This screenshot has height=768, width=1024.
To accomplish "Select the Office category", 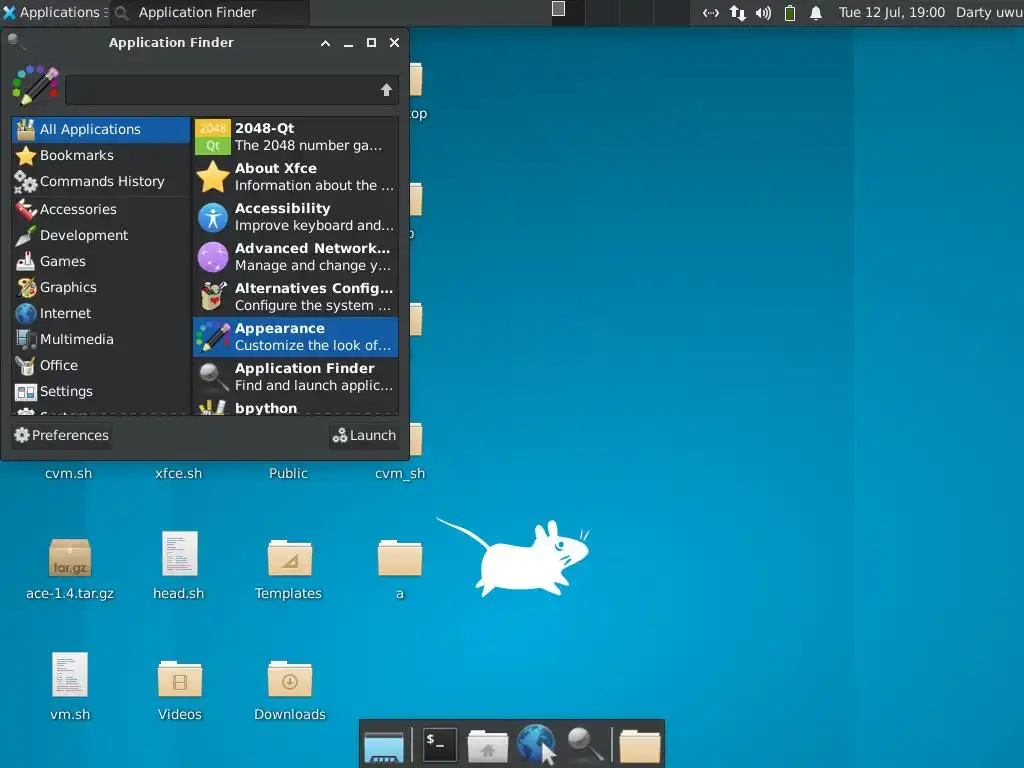I will click(101, 366).
